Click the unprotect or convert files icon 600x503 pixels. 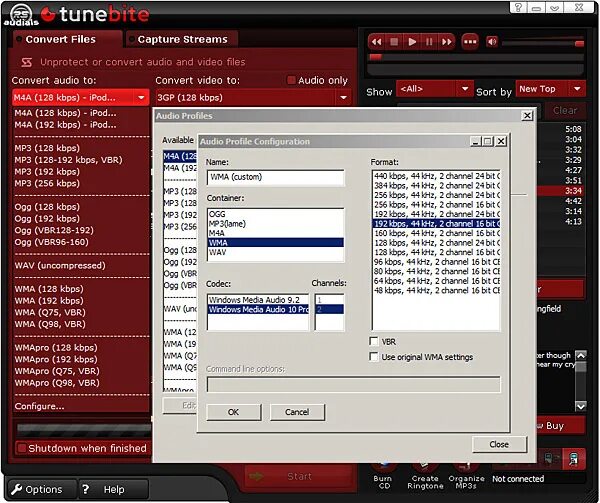tap(26, 62)
